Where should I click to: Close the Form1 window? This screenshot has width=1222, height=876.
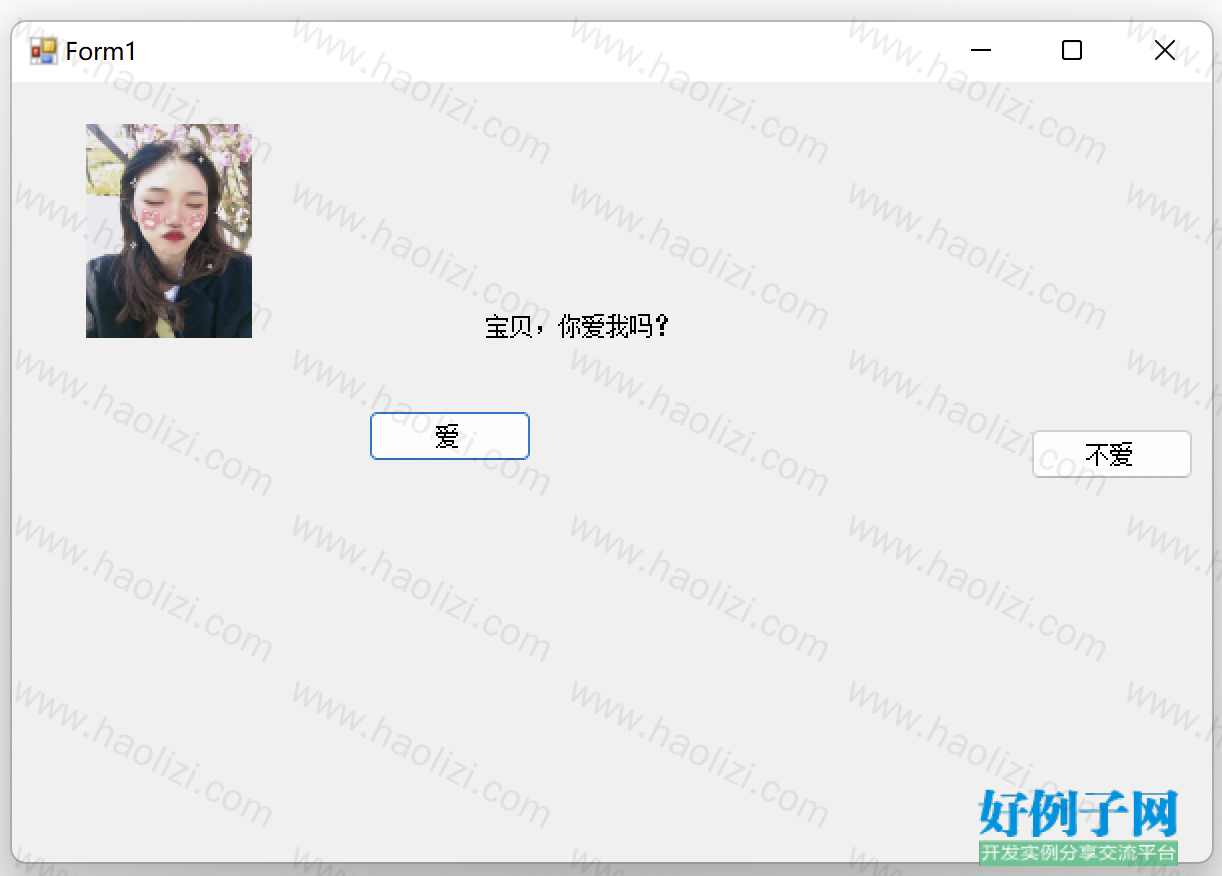[1164, 51]
